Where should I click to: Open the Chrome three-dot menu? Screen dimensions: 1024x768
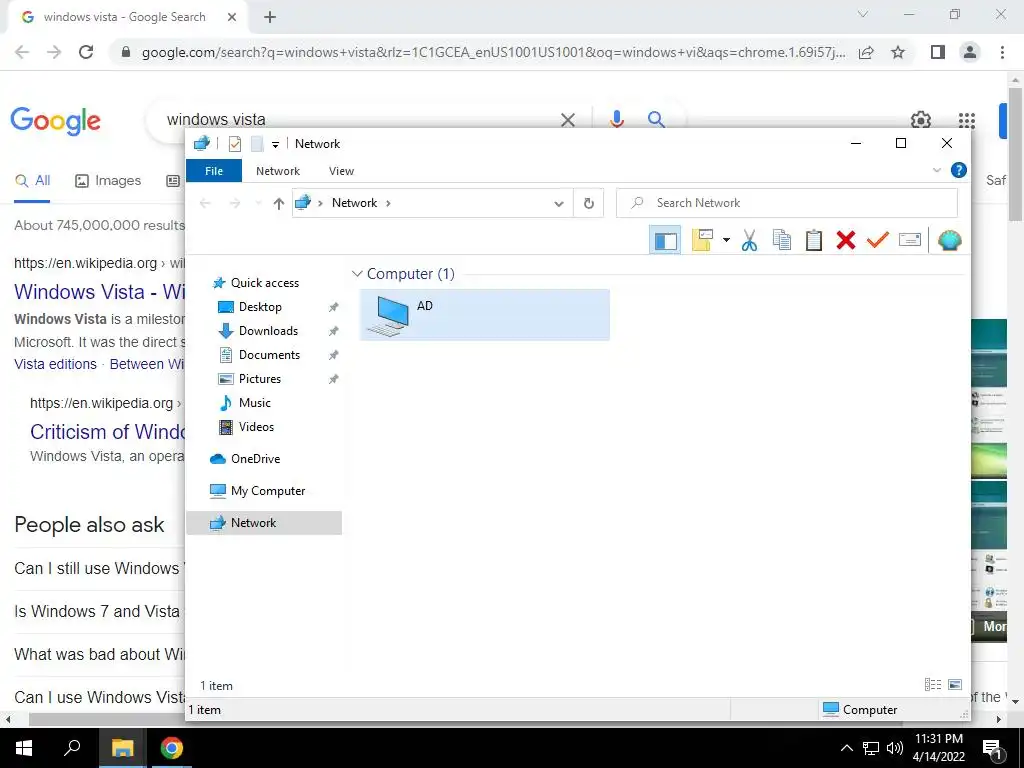coord(1002,52)
